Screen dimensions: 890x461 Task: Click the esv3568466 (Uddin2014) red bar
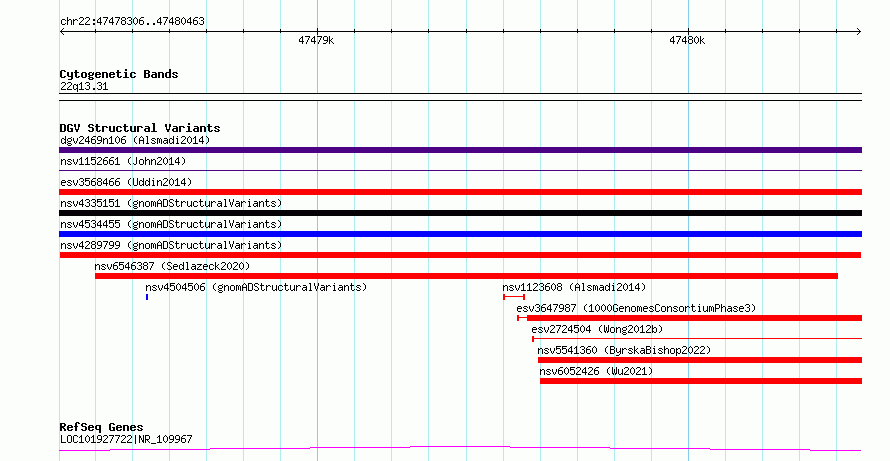[460, 192]
